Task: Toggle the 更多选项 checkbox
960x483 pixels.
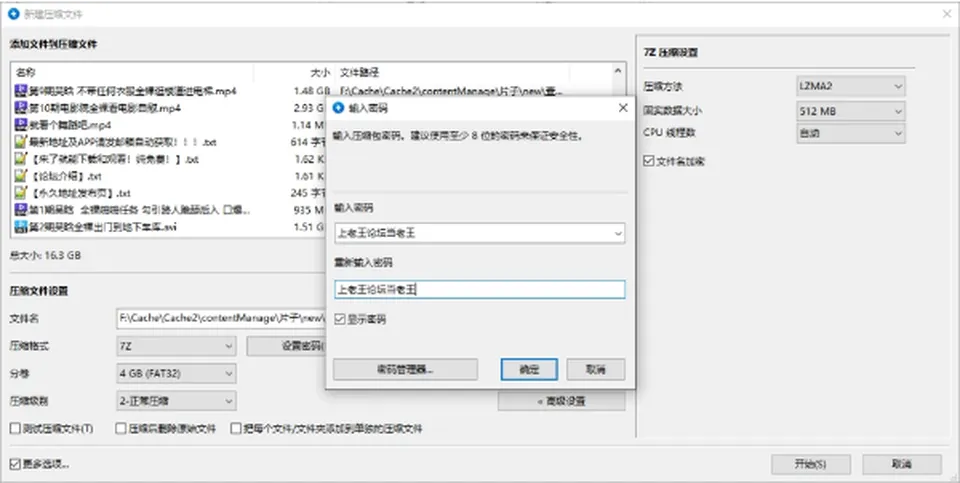Action: pos(15,464)
